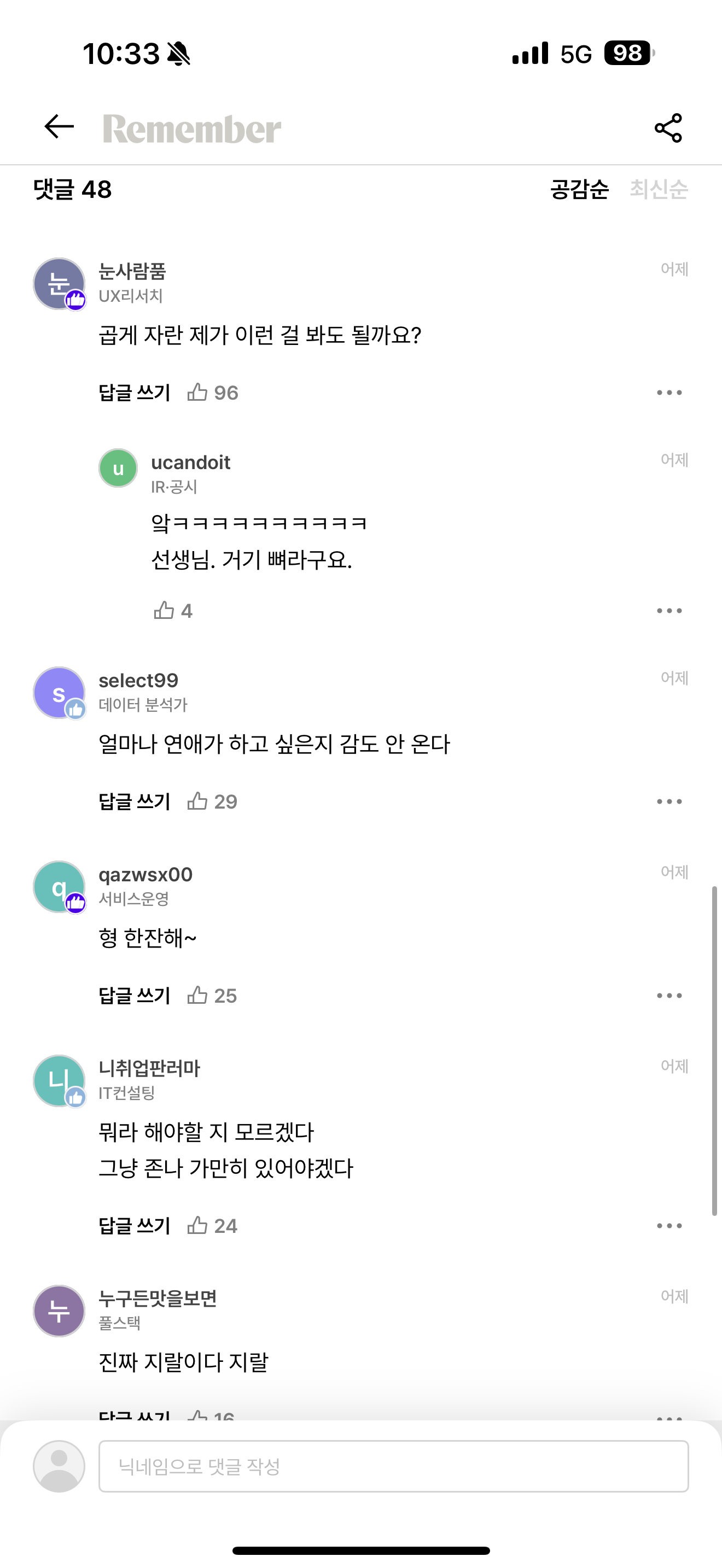
Task: Open the share icon in header
Action: click(668, 128)
